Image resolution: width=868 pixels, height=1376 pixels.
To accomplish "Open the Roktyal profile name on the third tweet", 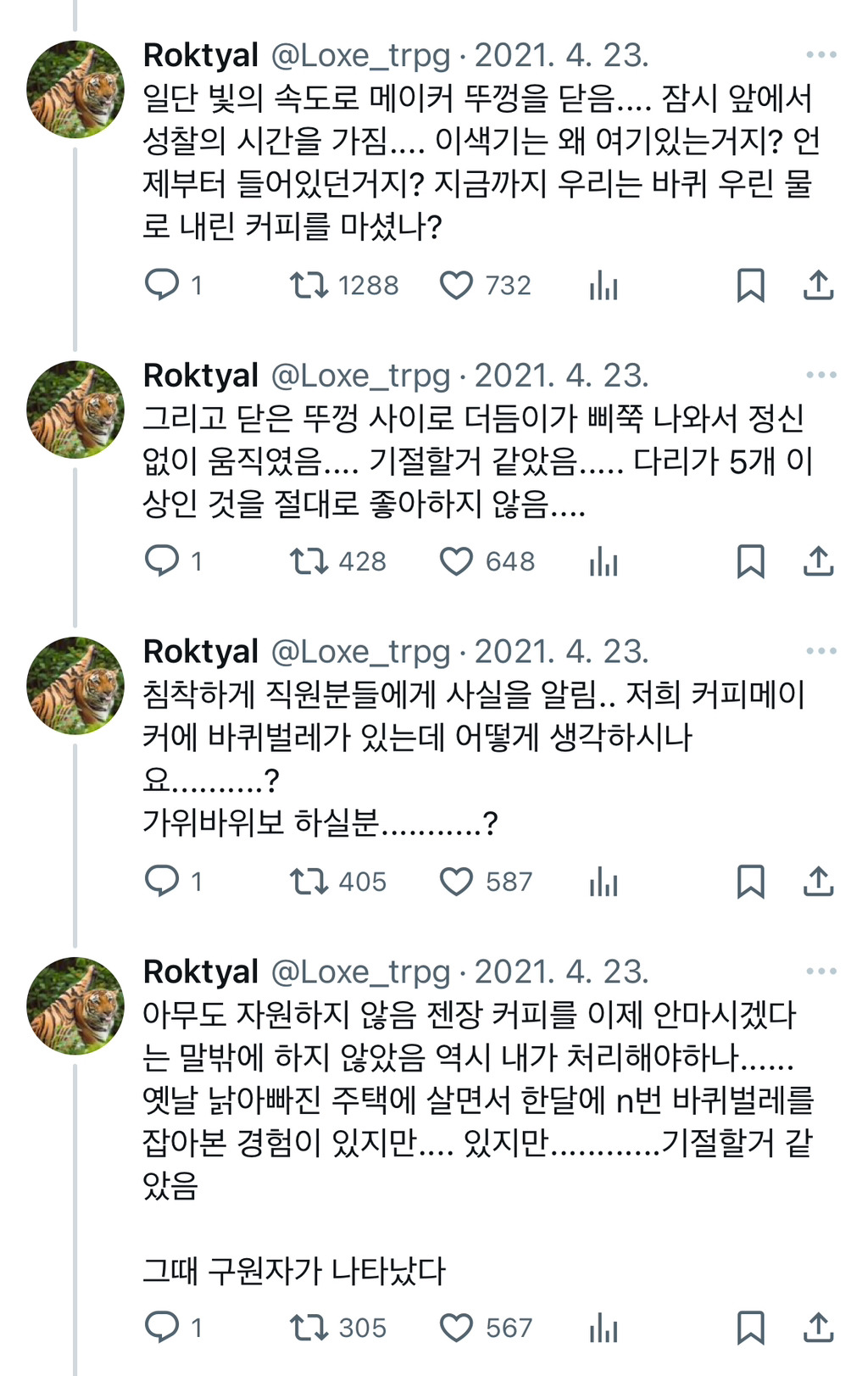I will point(201,652).
